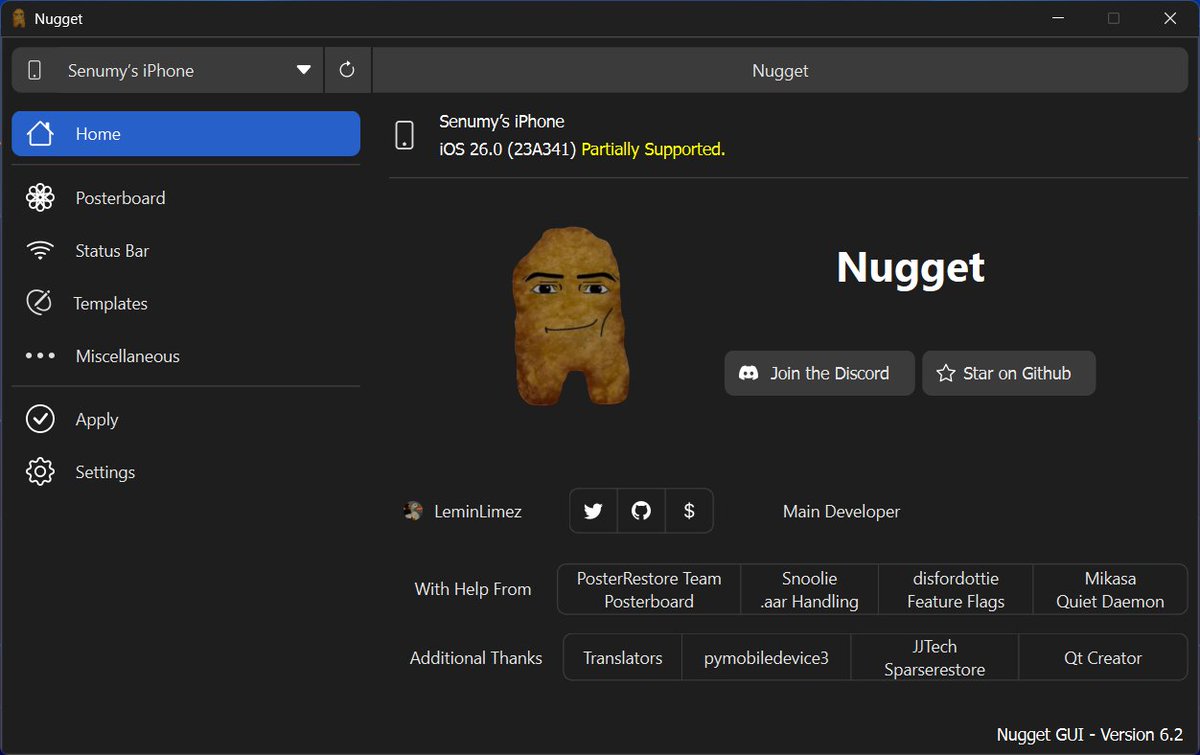Click the pymobiledevice3 button
This screenshot has width=1200, height=755.
click(766, 658)
